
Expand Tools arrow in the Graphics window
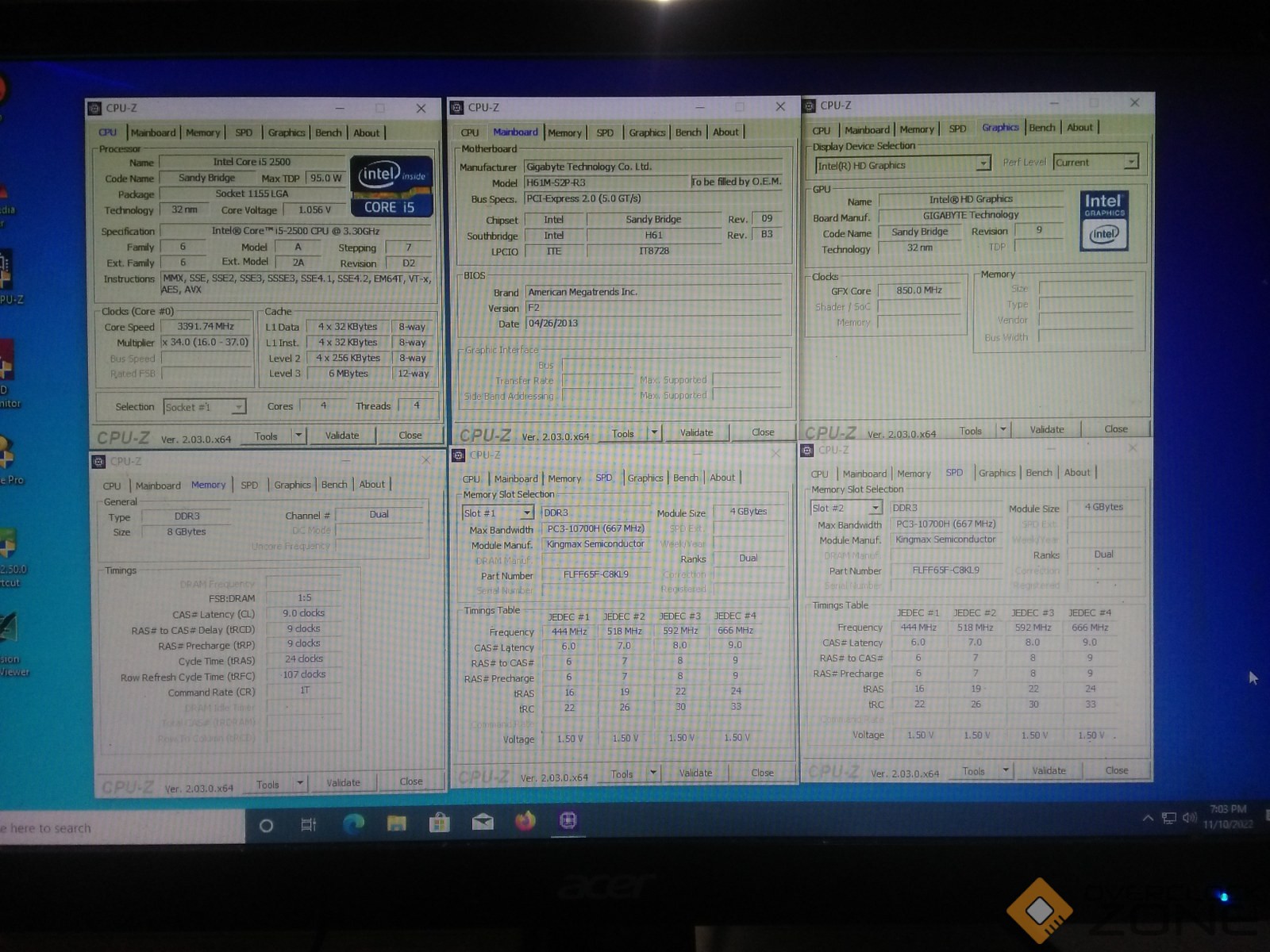[x=1003, y=429]
